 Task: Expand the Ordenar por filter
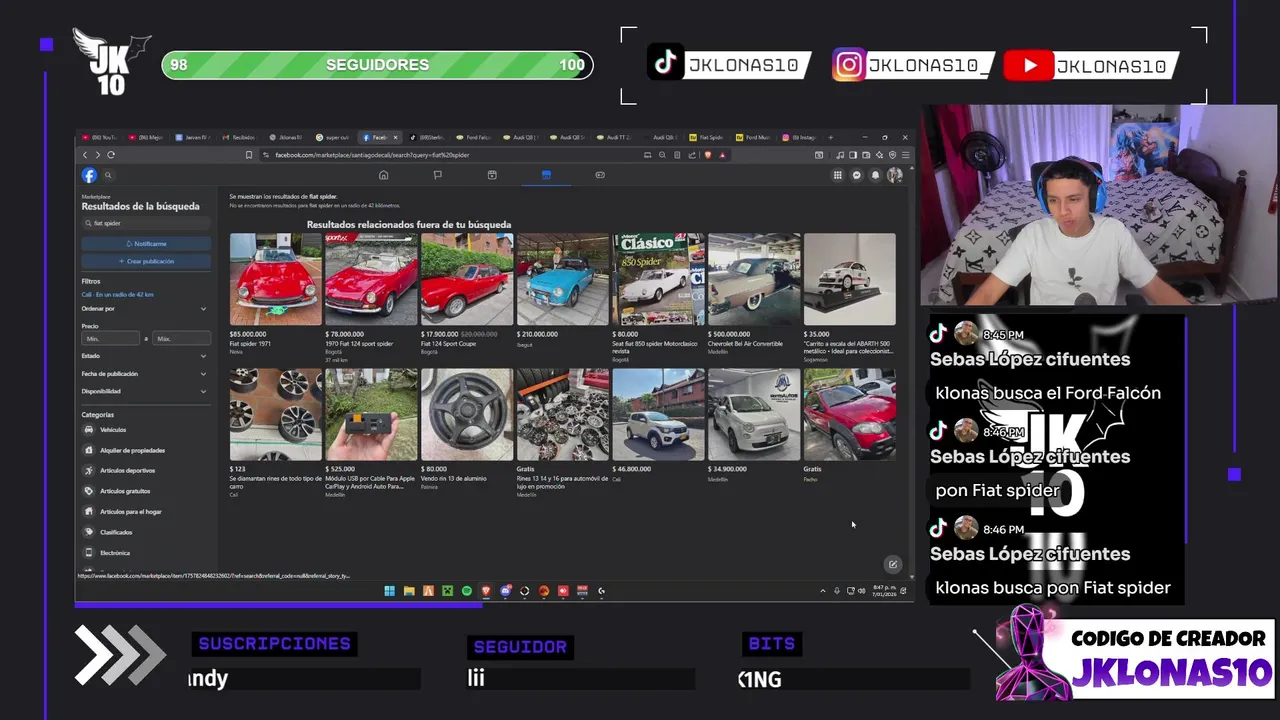(x=146, y=309)
